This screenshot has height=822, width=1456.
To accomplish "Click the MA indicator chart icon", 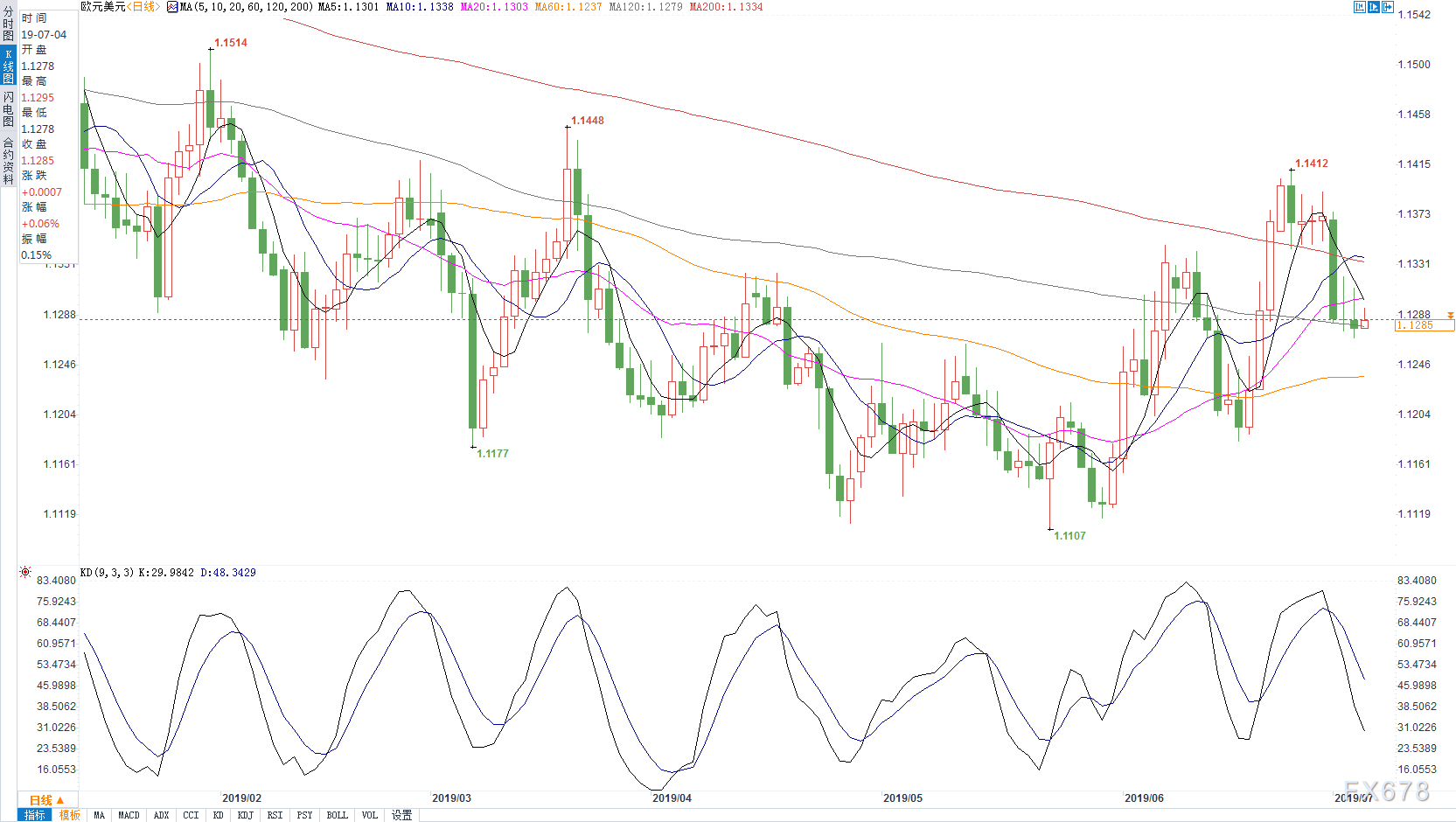I will (172, 7).
